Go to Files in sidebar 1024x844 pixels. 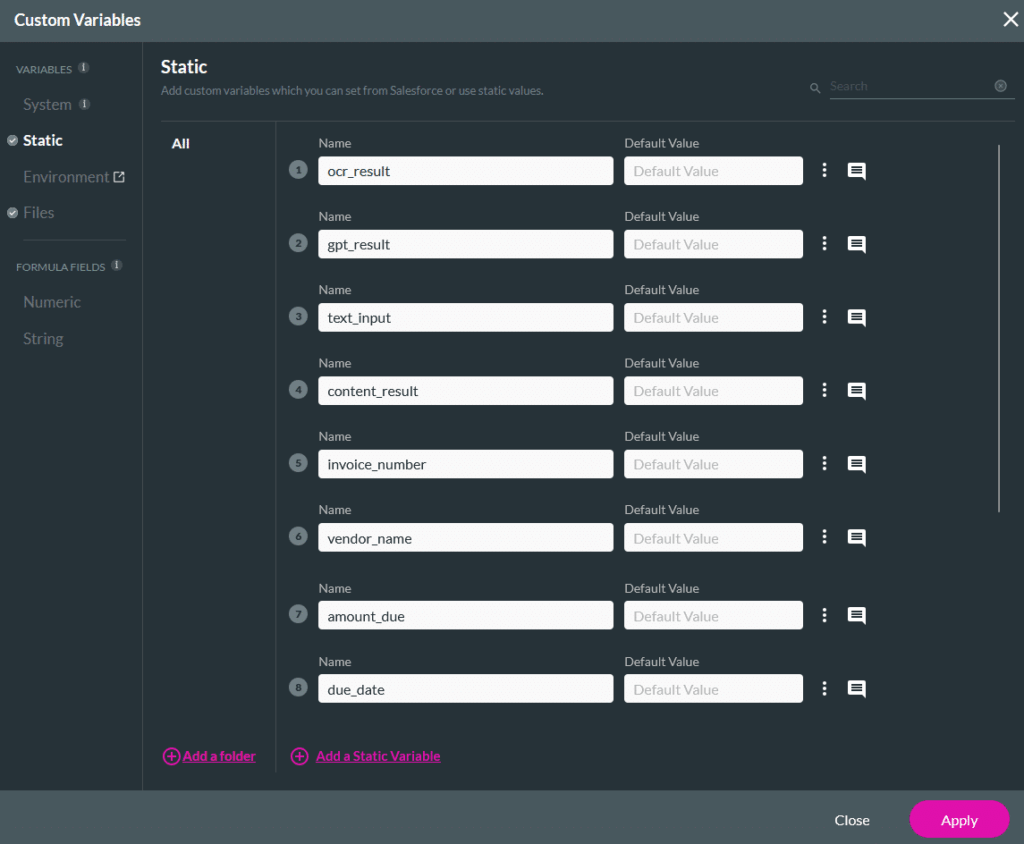coord(39,213)
